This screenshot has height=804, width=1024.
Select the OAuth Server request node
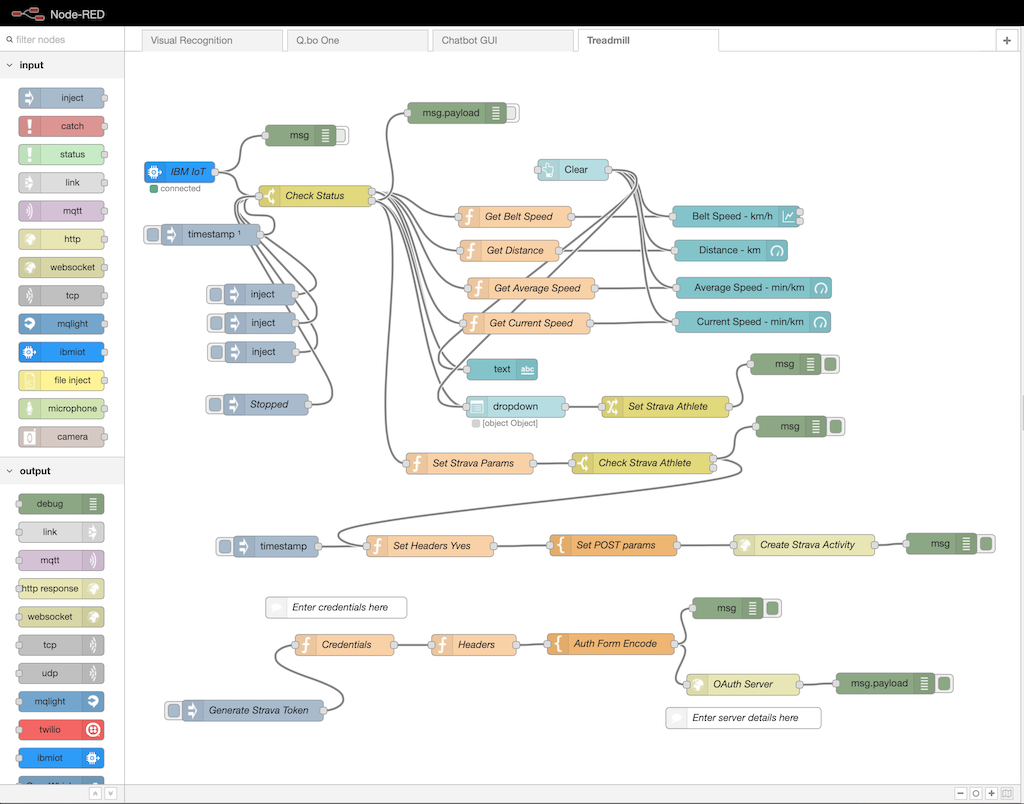pos(743,684)
